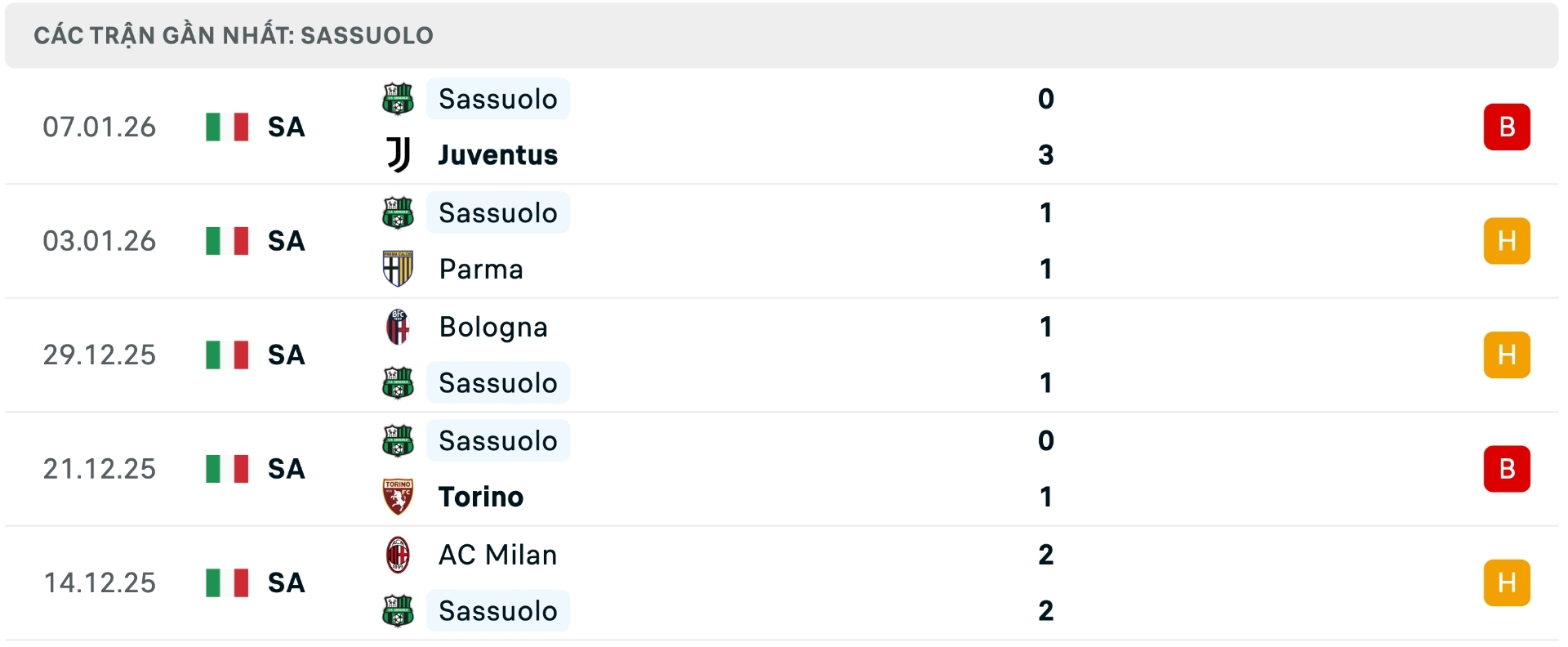
Task: Click the Italian flag next to 07.01.26
Action: [x=226, y=127]
